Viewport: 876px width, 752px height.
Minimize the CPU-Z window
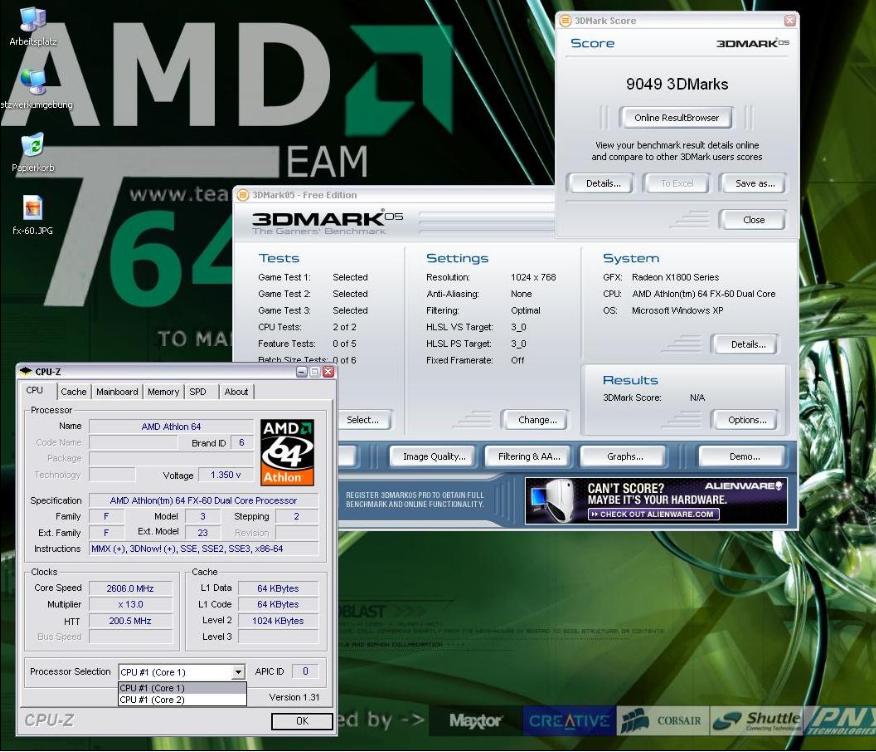coord(302,372)
